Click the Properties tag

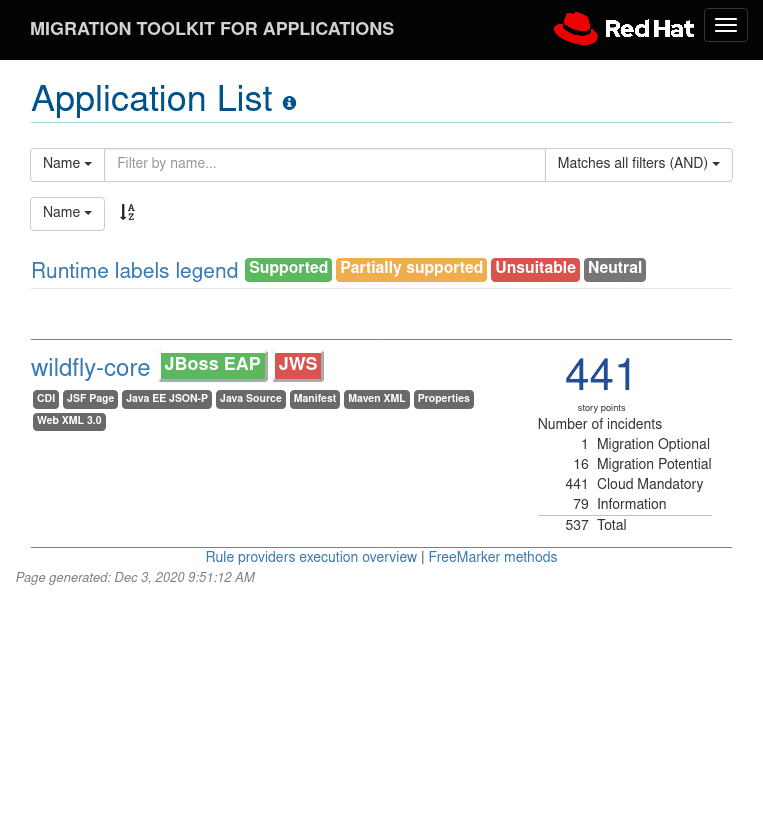coord(444,399)
